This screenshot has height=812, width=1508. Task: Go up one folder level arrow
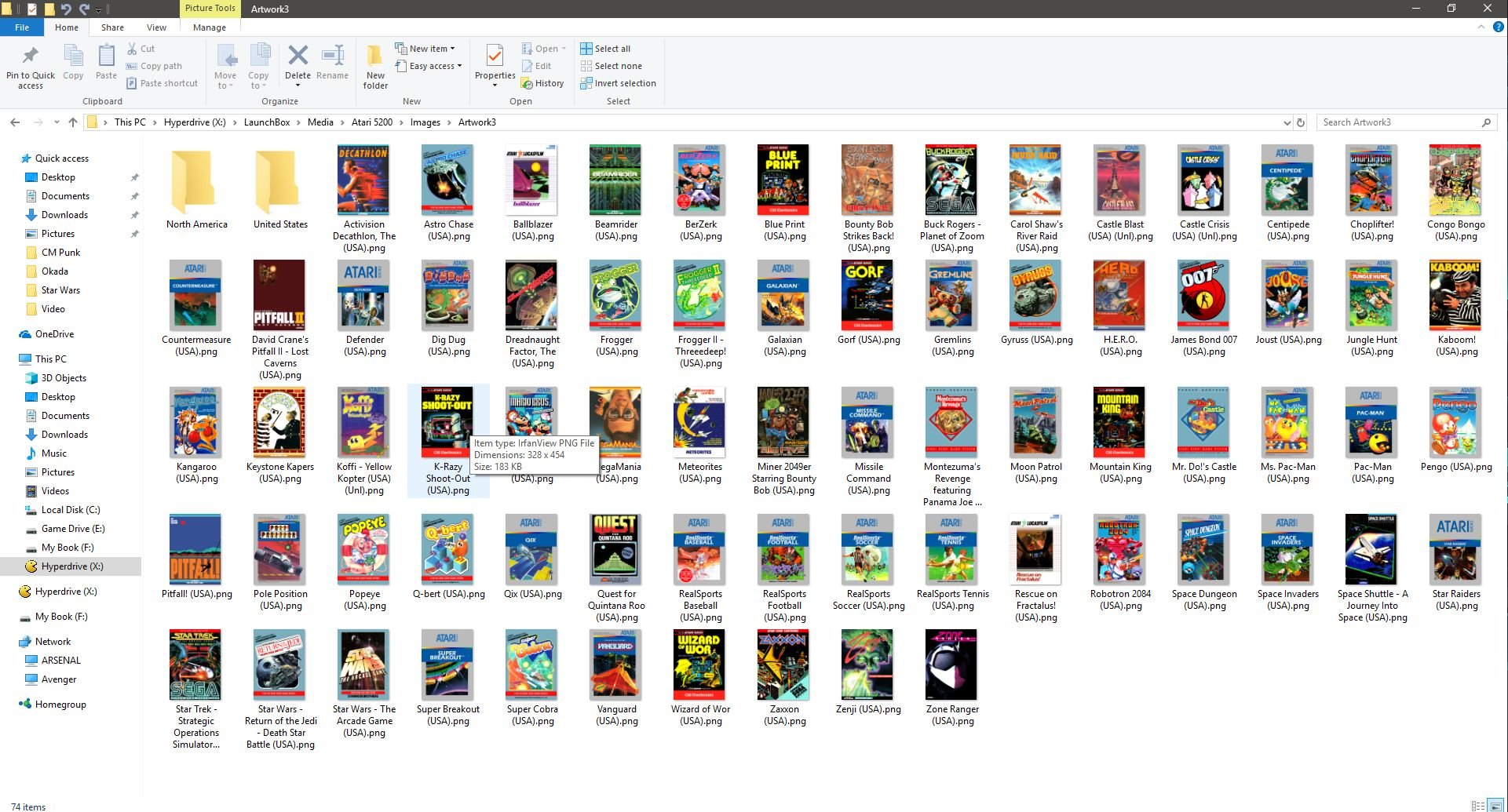[73, 122]
